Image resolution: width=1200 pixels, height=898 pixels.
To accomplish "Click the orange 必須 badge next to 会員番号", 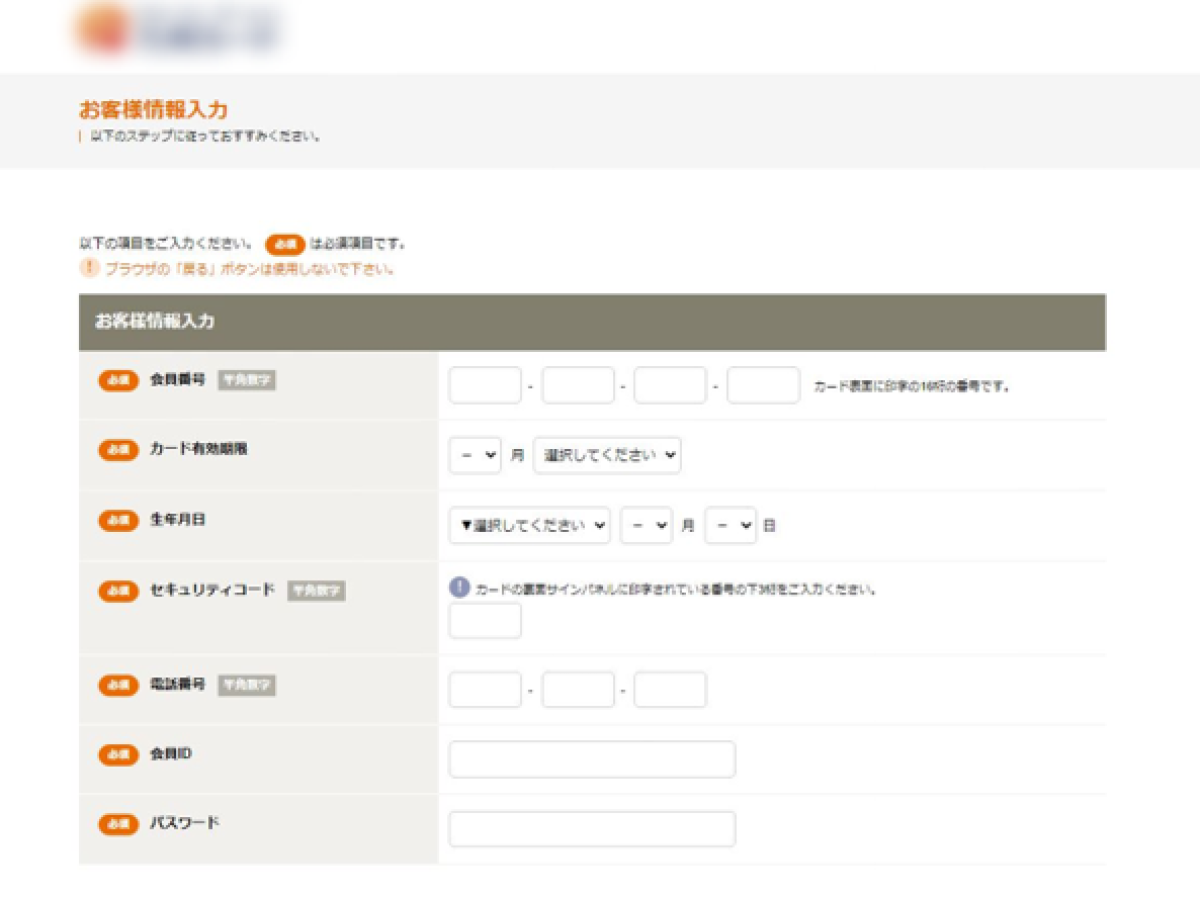I will 118,380.
